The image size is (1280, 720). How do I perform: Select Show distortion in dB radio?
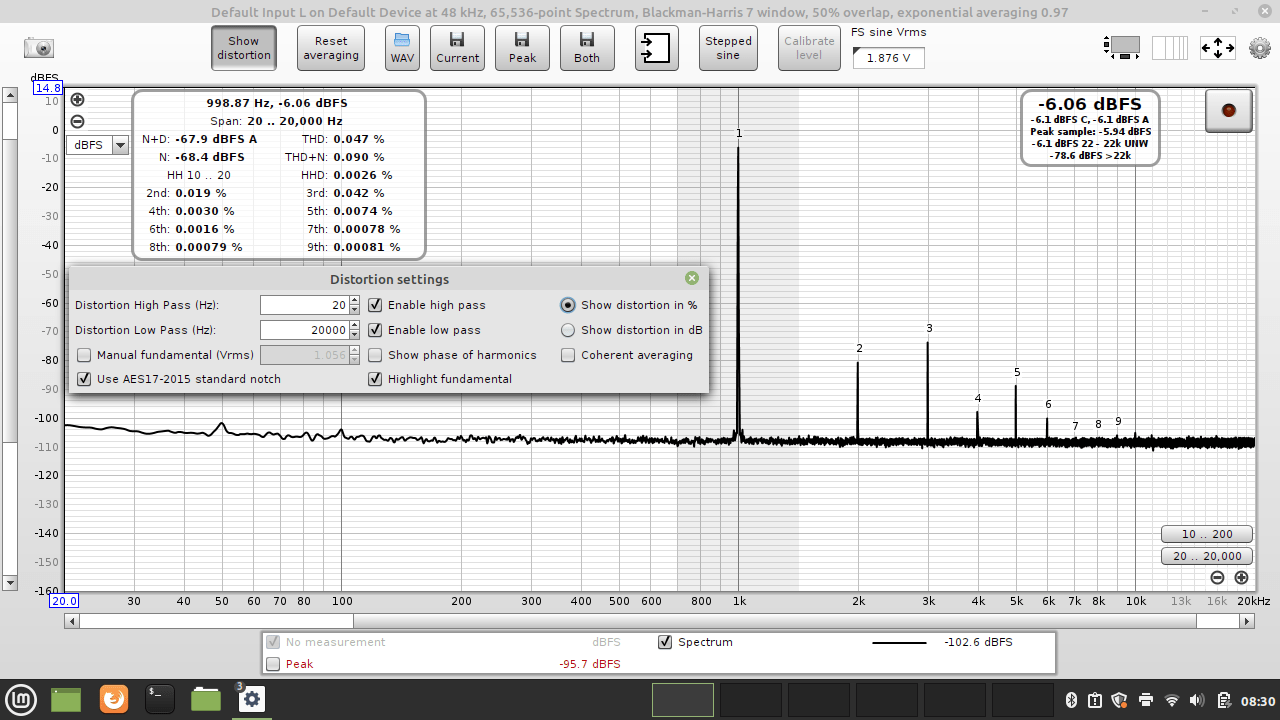coord(568,330)
